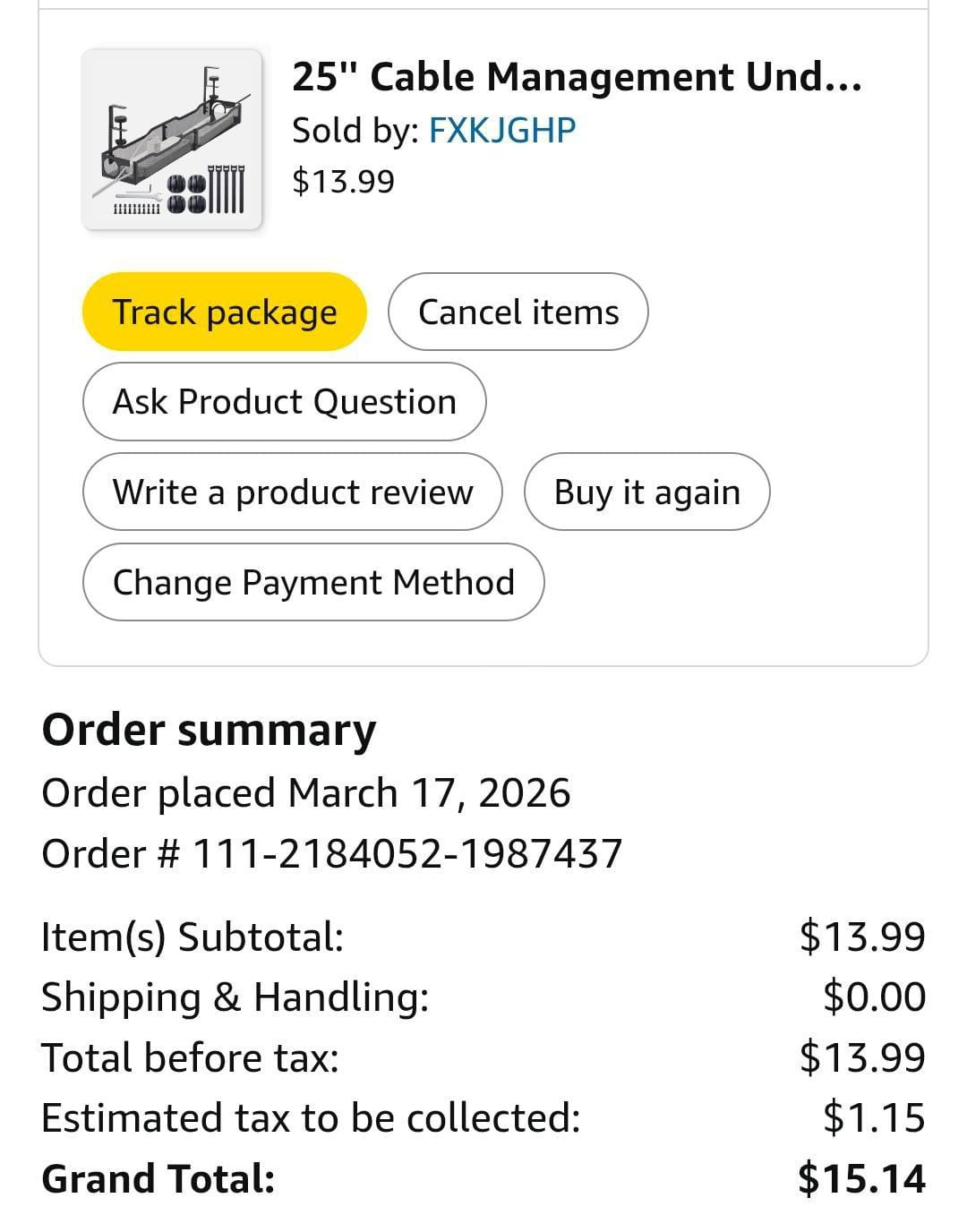Screen dimensions: 967x1232
Task: Click the Grand Total label
Action: point(158,1178)
